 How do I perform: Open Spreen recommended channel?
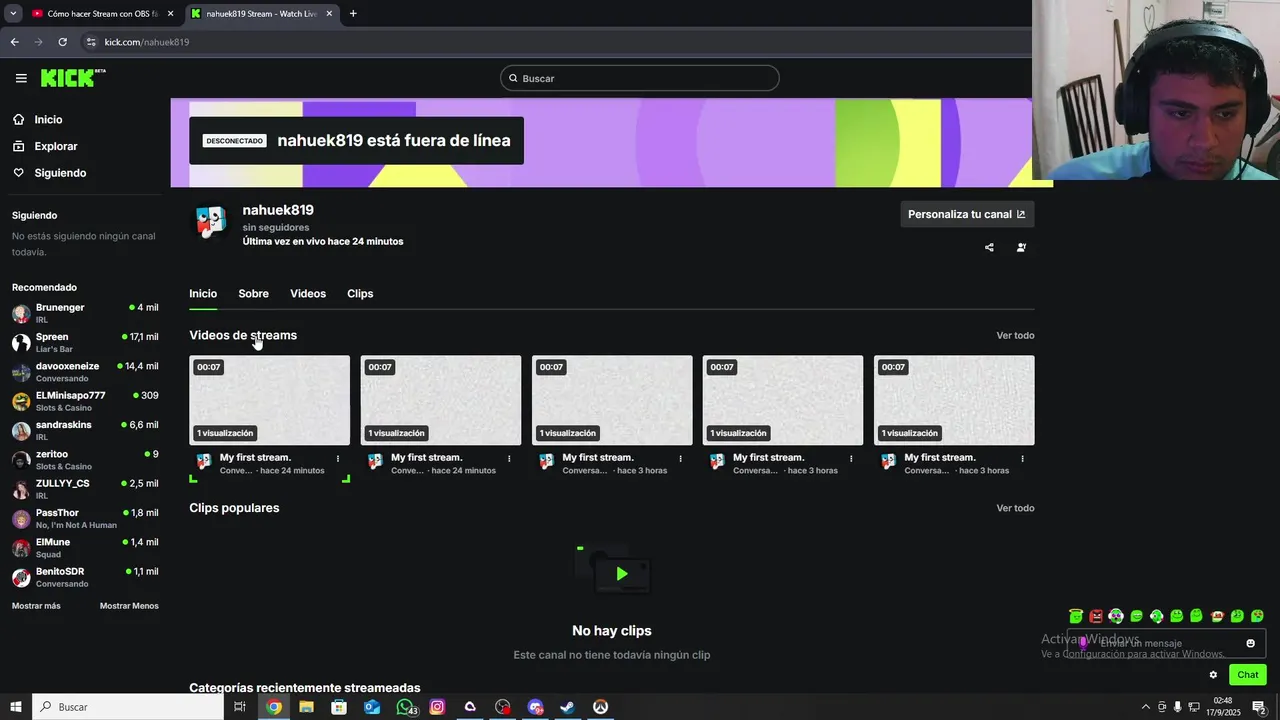pos(85,343)
